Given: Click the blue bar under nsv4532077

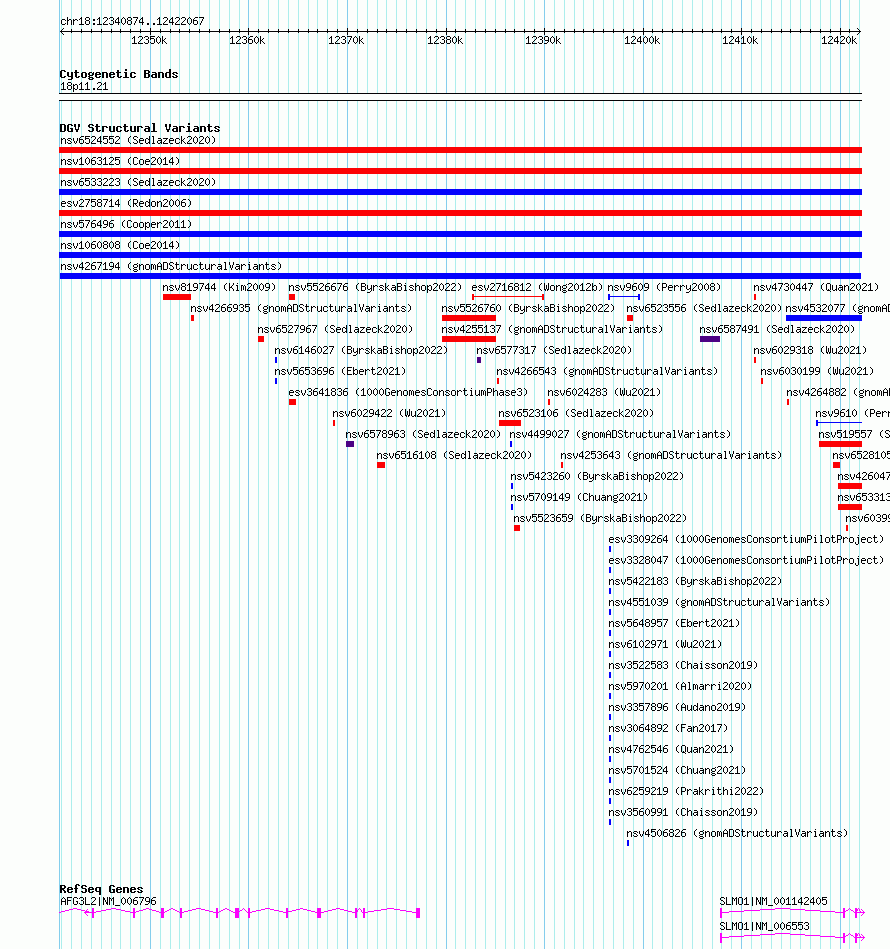Looking at the screenshot, I should pyautogui.click(x=824, y=318).
